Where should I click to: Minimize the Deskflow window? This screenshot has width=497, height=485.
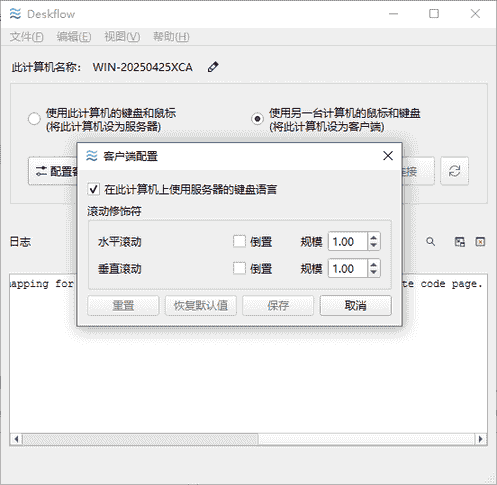(x=393, y=14)
